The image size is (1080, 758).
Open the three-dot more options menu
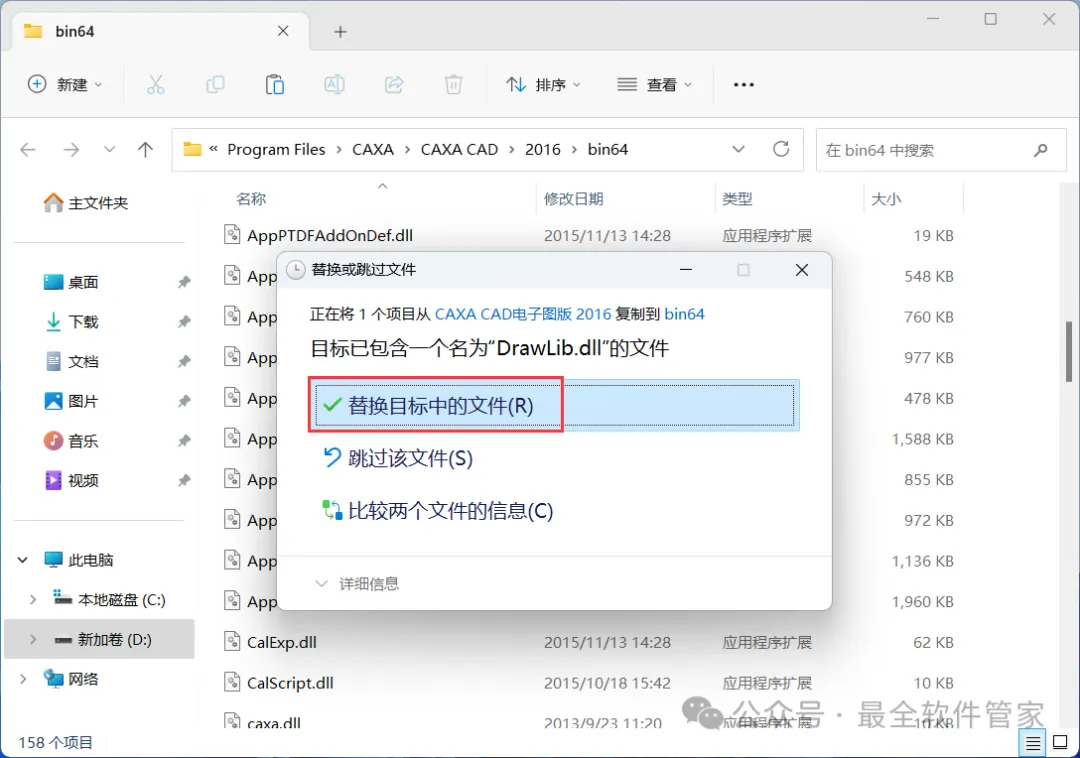click(744, 85)
